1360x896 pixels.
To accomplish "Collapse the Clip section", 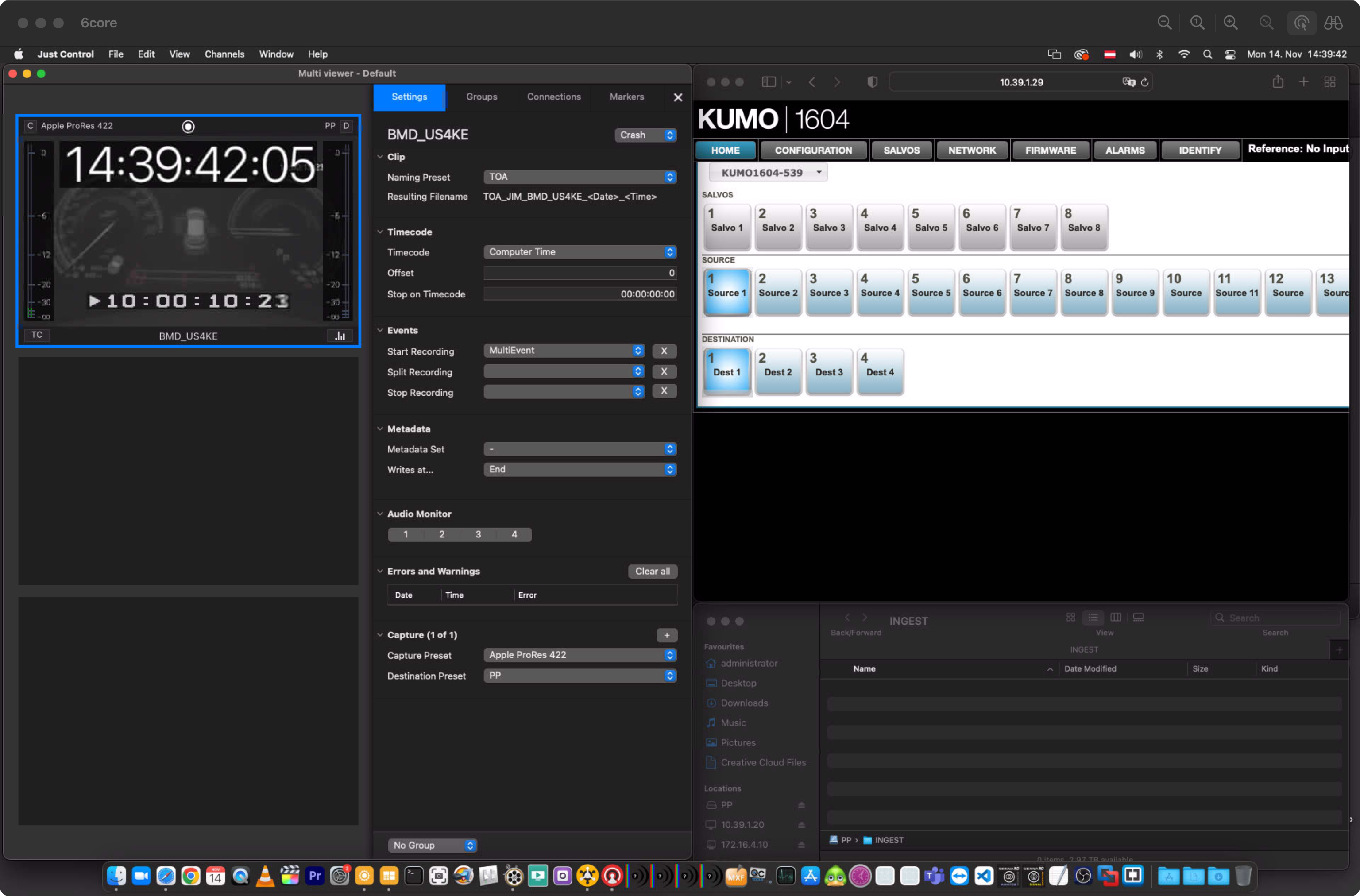I will pos(380,157).
